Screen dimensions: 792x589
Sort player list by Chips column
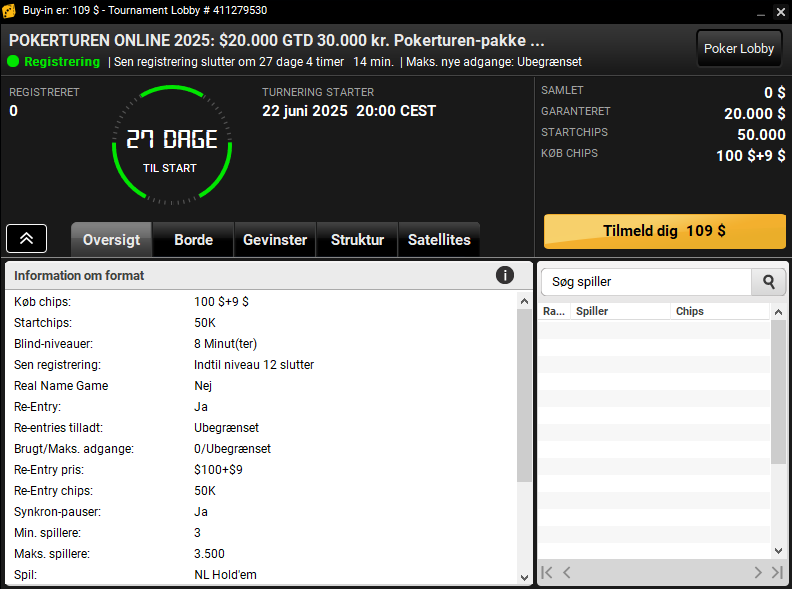[719, 311]
